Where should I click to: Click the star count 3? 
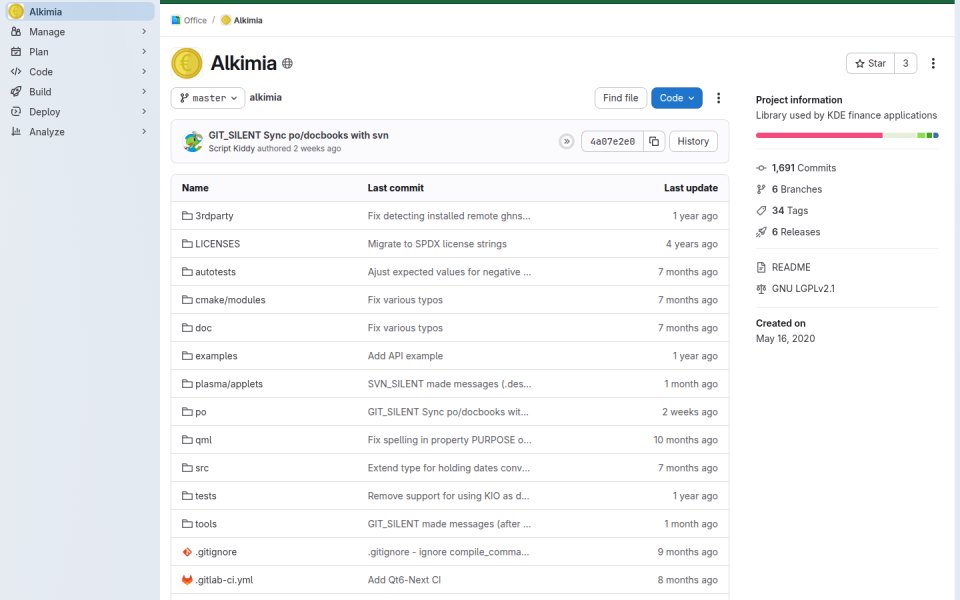pos(906,63)
